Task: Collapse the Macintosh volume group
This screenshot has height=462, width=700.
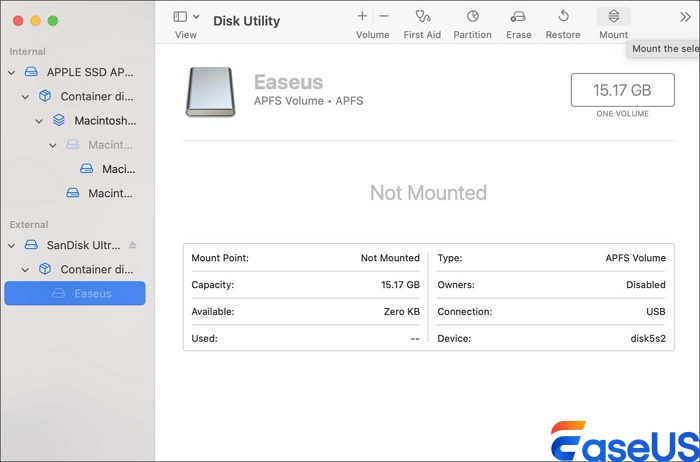Action: coord(40,121)
